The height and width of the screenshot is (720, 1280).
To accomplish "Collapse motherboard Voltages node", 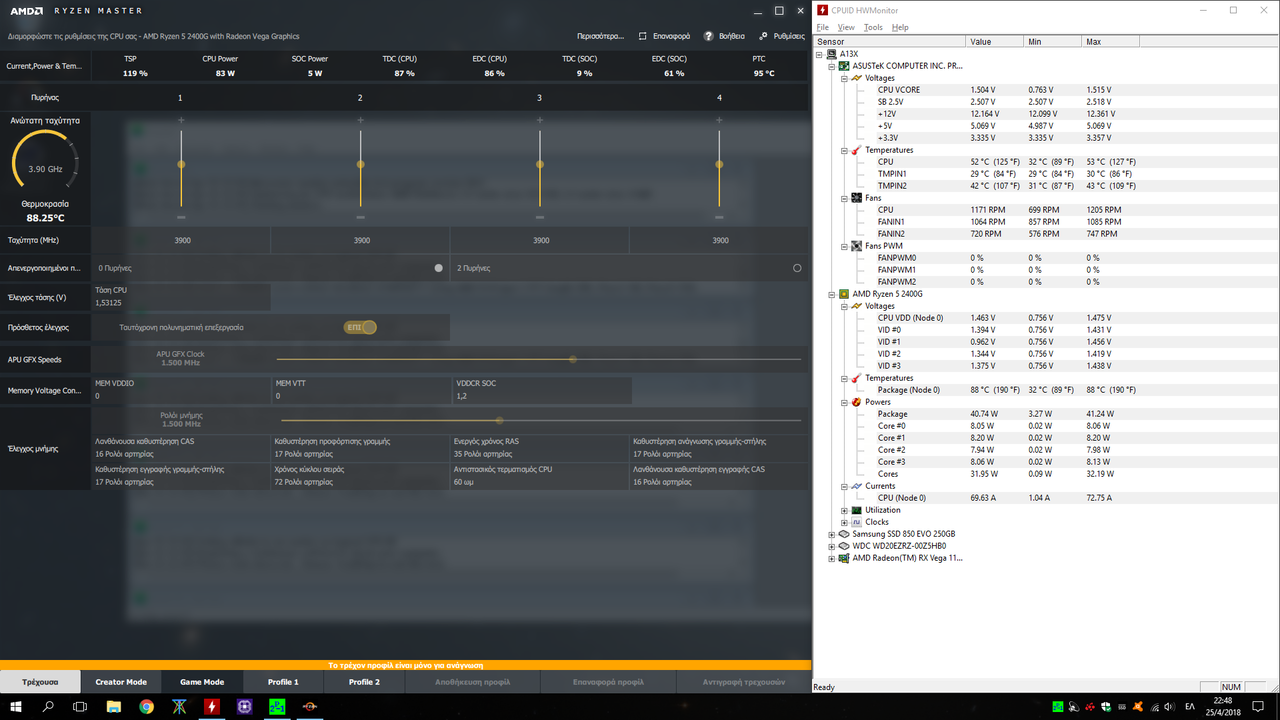I will pos(844,78).
